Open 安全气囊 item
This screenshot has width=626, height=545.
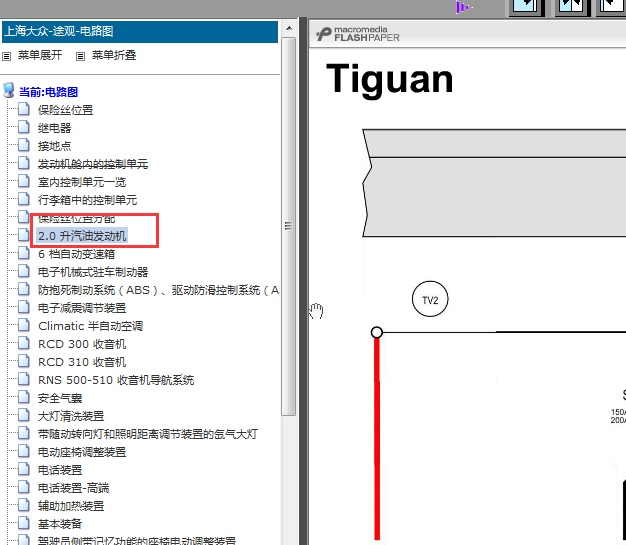pos(60,398)
